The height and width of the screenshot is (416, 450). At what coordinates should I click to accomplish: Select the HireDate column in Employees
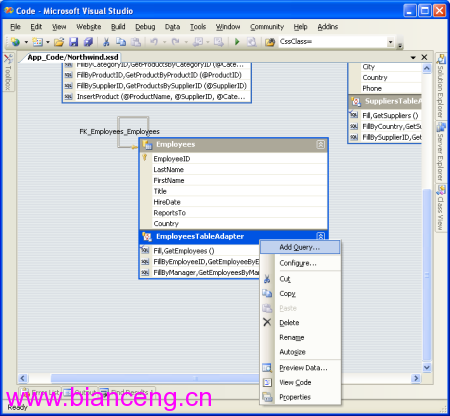click(233, 202)
